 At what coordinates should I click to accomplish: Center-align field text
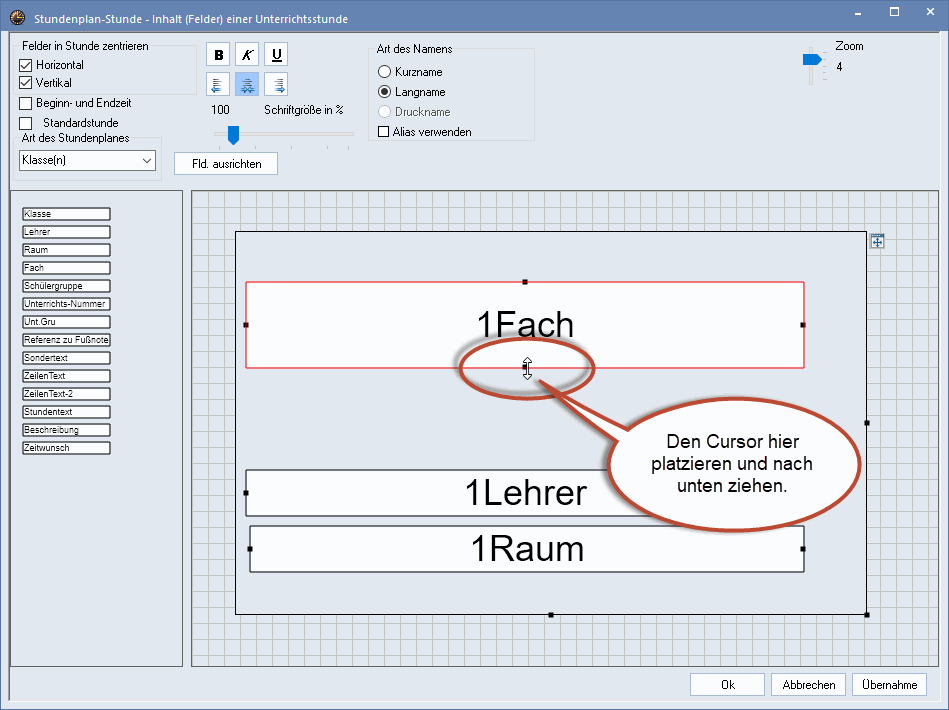click(247, 84)
